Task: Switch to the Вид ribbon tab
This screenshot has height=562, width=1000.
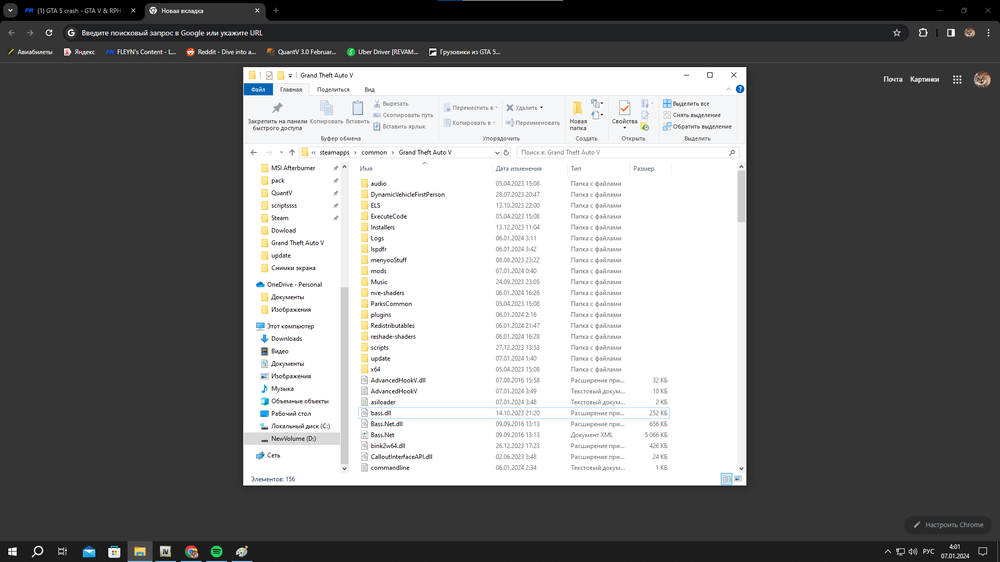Action: coord(369,89)
